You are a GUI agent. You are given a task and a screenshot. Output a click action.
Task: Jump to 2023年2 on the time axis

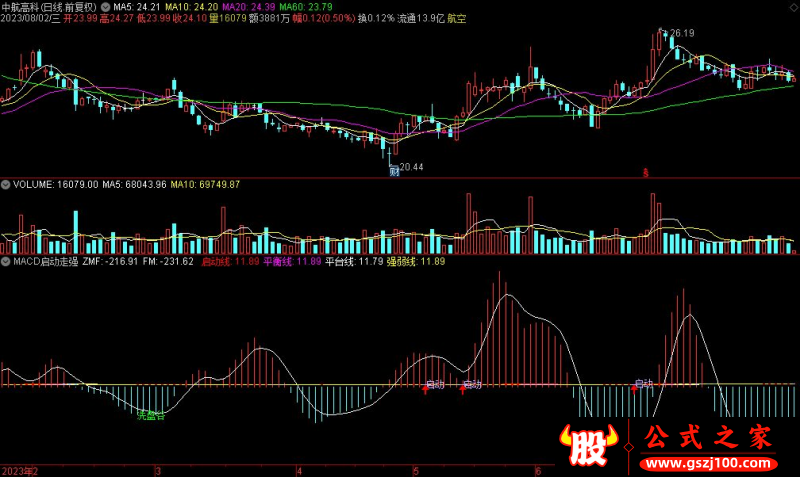(x=20, y=471)
